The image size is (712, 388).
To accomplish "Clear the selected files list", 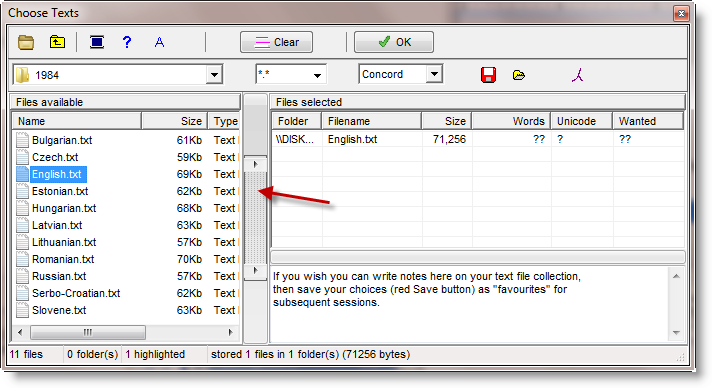I will point(277,42).
